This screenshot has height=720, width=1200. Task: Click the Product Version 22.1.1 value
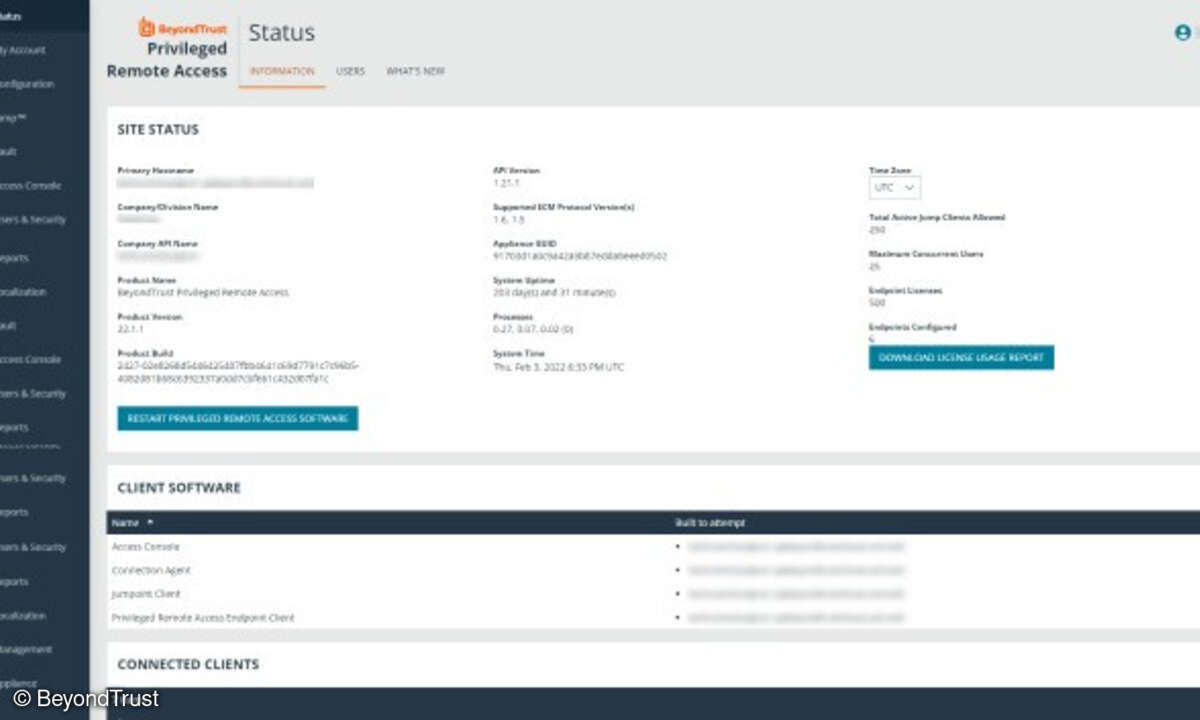132,329
